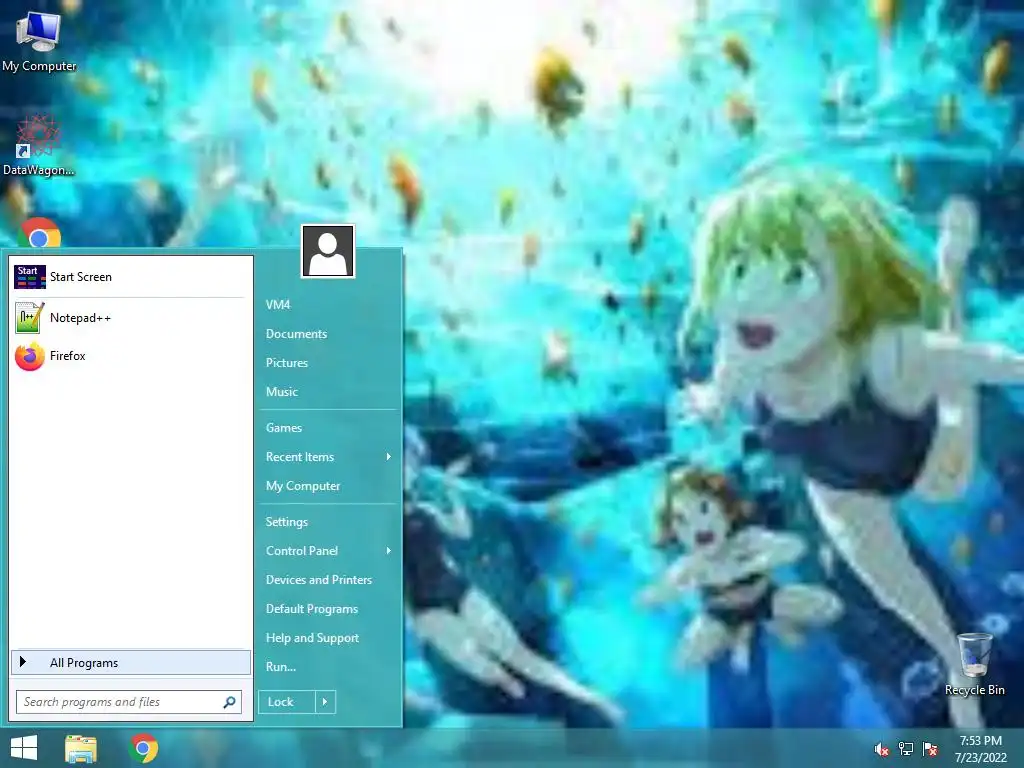
Task: Open File Explorer from the taskbar
Action: 81,749
